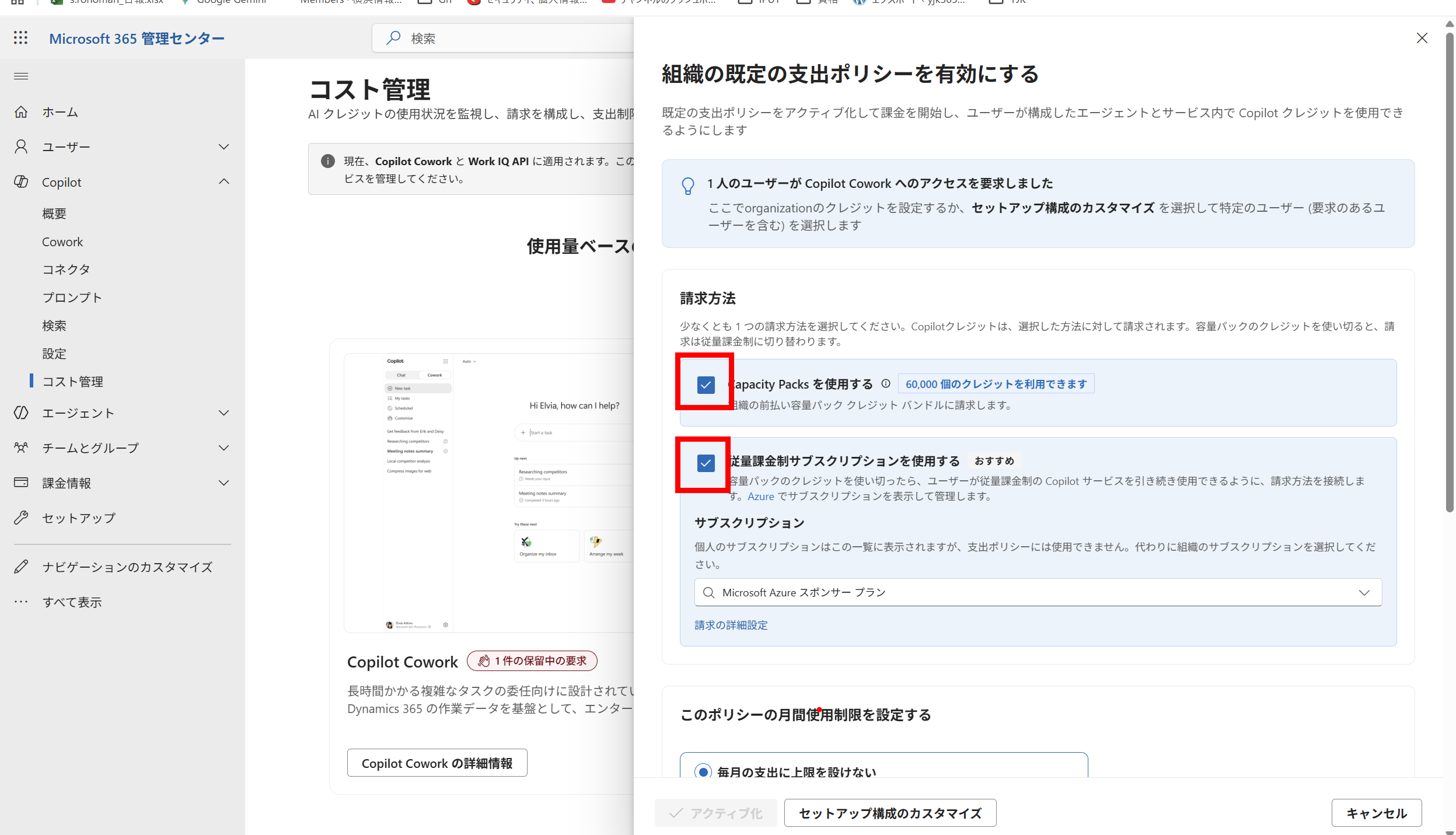Open the app launcher waffle icon

click(x=20, y=38)
